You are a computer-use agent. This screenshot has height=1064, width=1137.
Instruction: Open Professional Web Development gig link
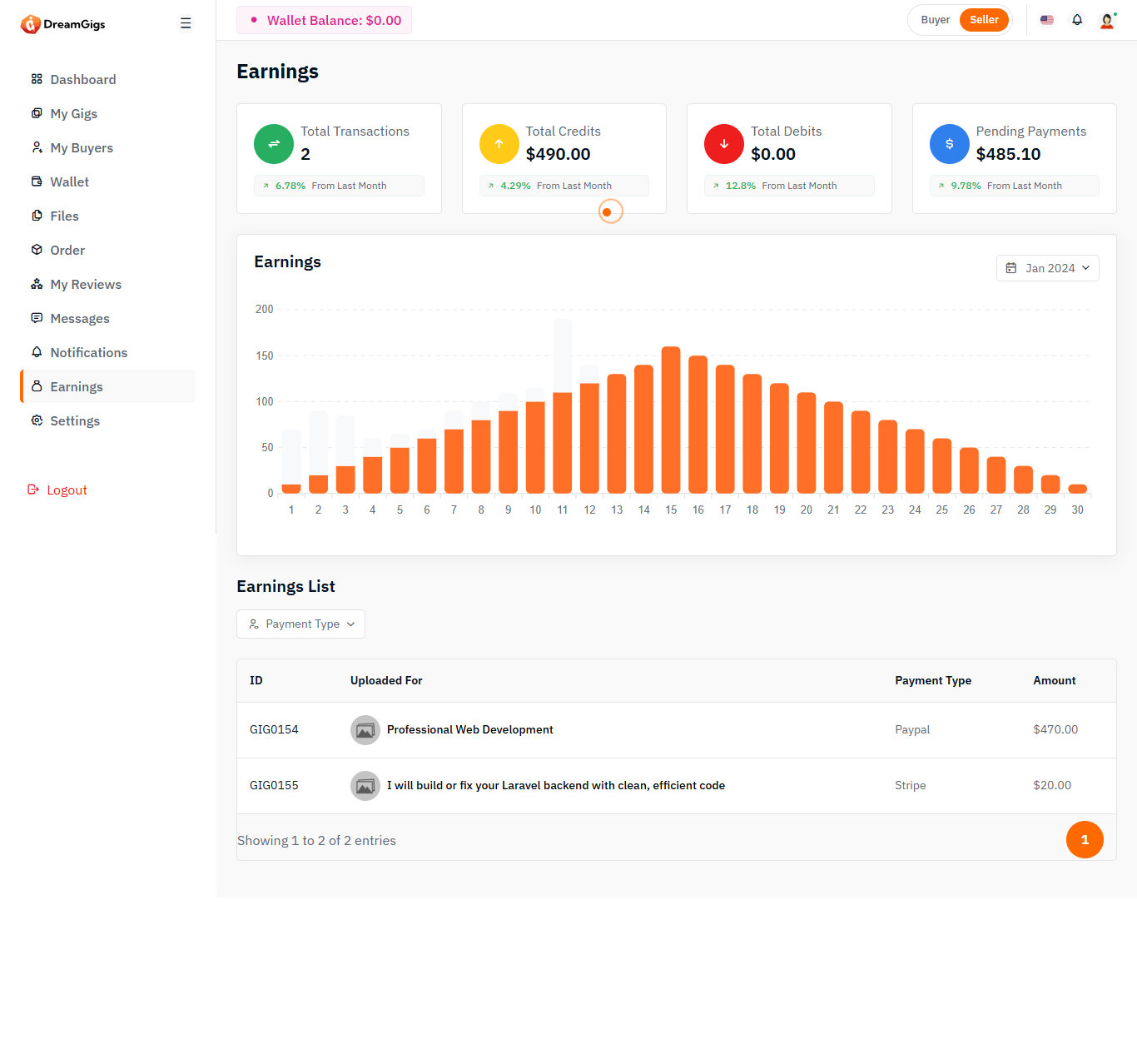469,730
